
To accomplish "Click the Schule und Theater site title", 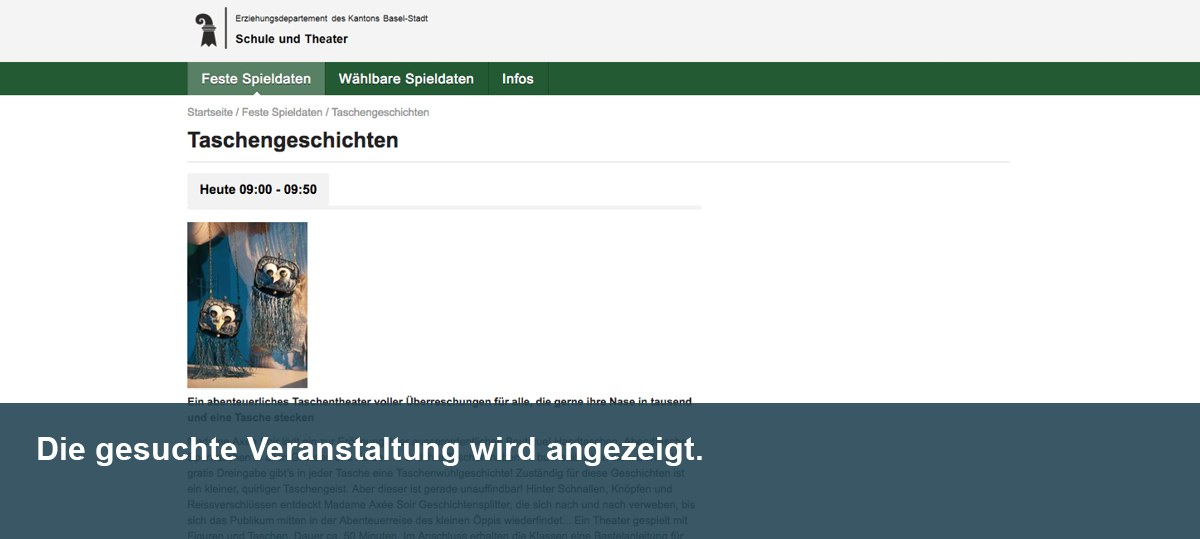I will pyautogui.click(x=291, y=39).
